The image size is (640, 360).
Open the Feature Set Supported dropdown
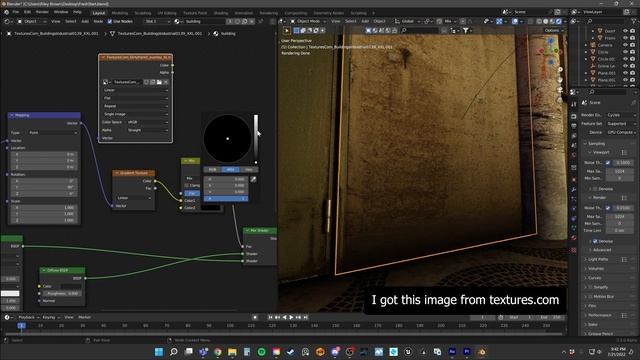pyautogui.click(x=620, y=124)
